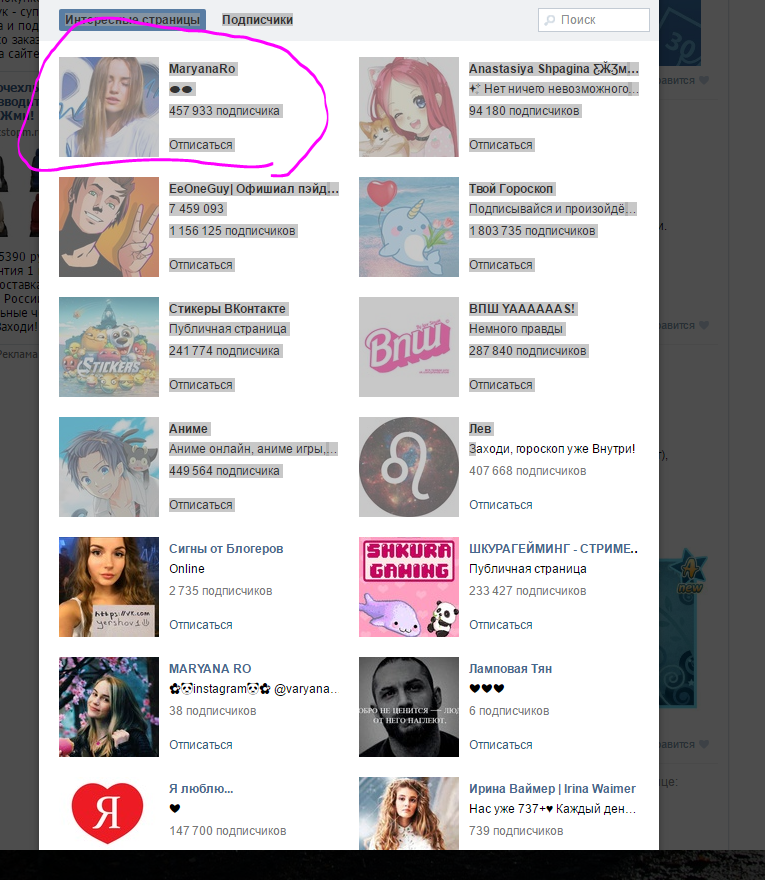Click Отписаться under MARYANA RO page
Image resolution: width=765 pixels, height=880 pixels.
pos(201,745)
